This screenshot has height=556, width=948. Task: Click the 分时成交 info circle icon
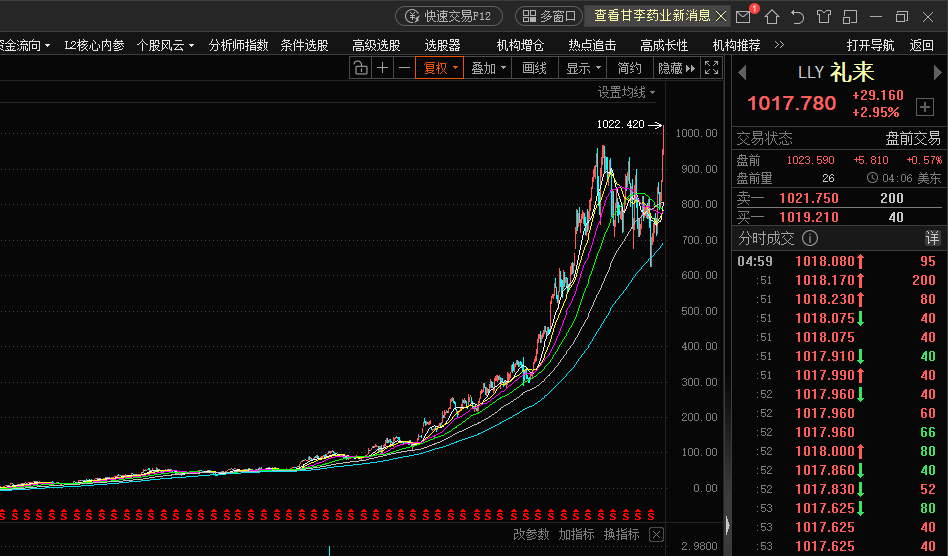click(810, 238)
